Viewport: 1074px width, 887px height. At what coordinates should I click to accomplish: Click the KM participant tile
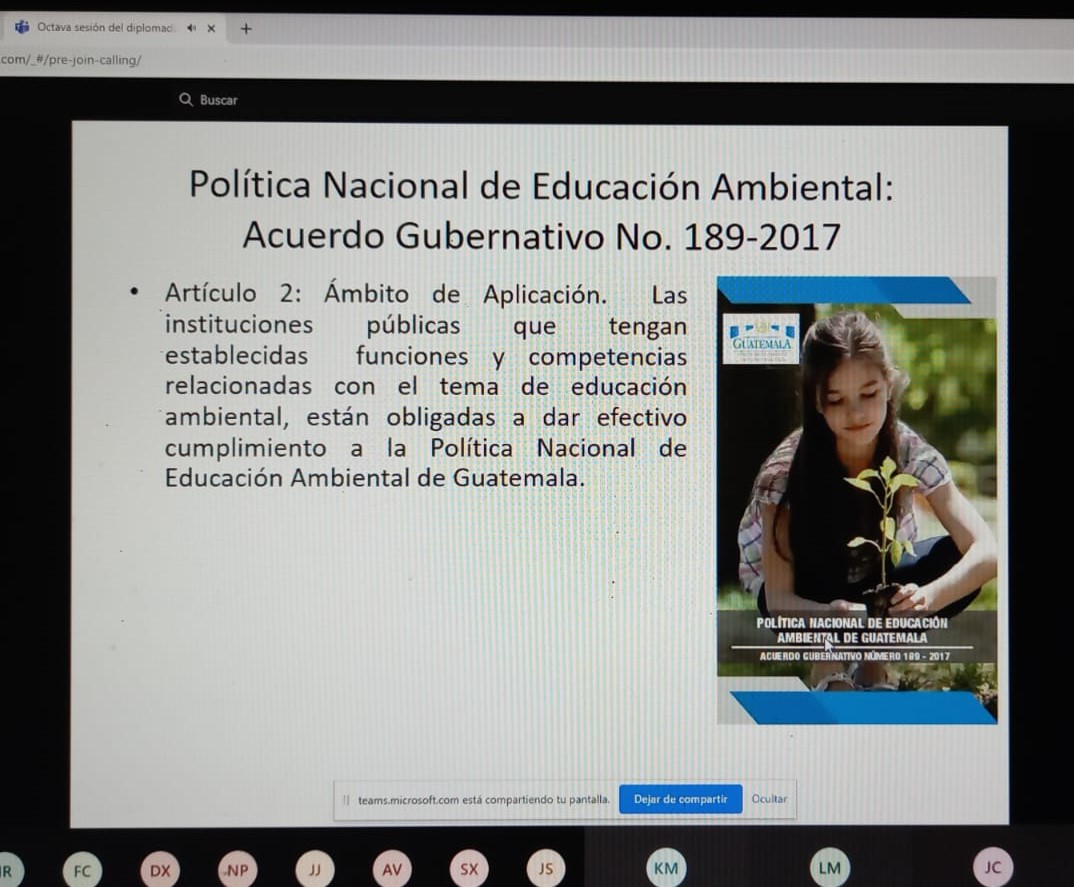coord(665,868)
